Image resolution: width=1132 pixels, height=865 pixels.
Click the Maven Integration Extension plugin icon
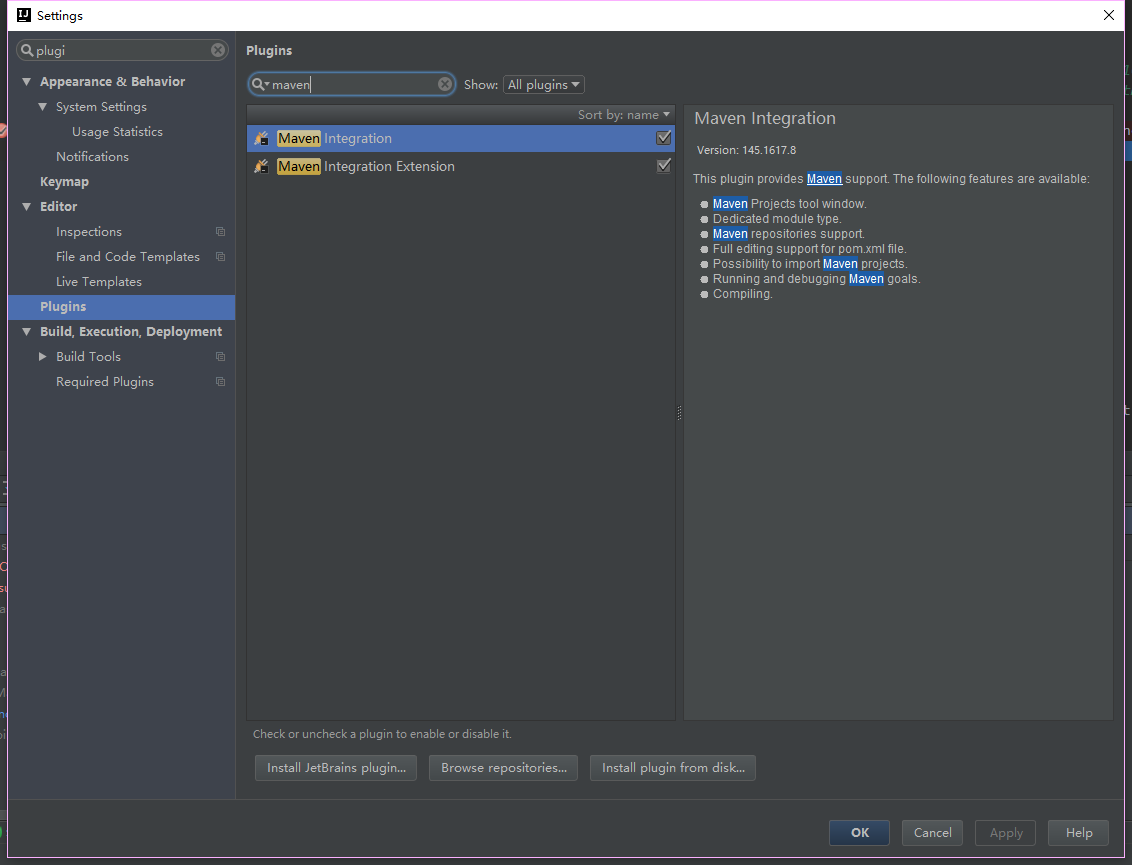[x=261, y=167]
